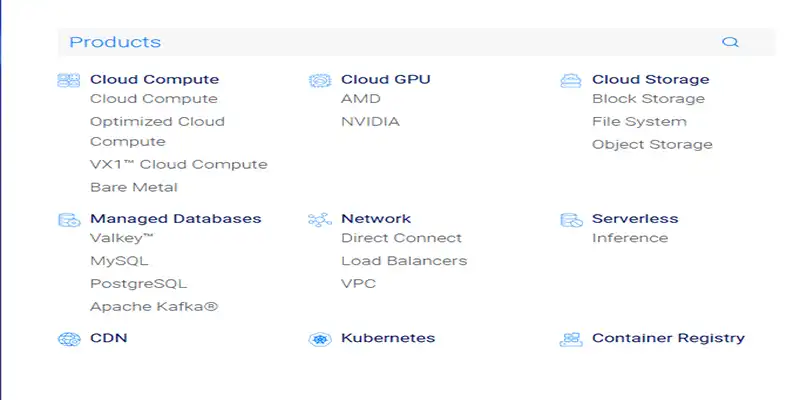Select the AMD GPU link

(x=361, y=98)
